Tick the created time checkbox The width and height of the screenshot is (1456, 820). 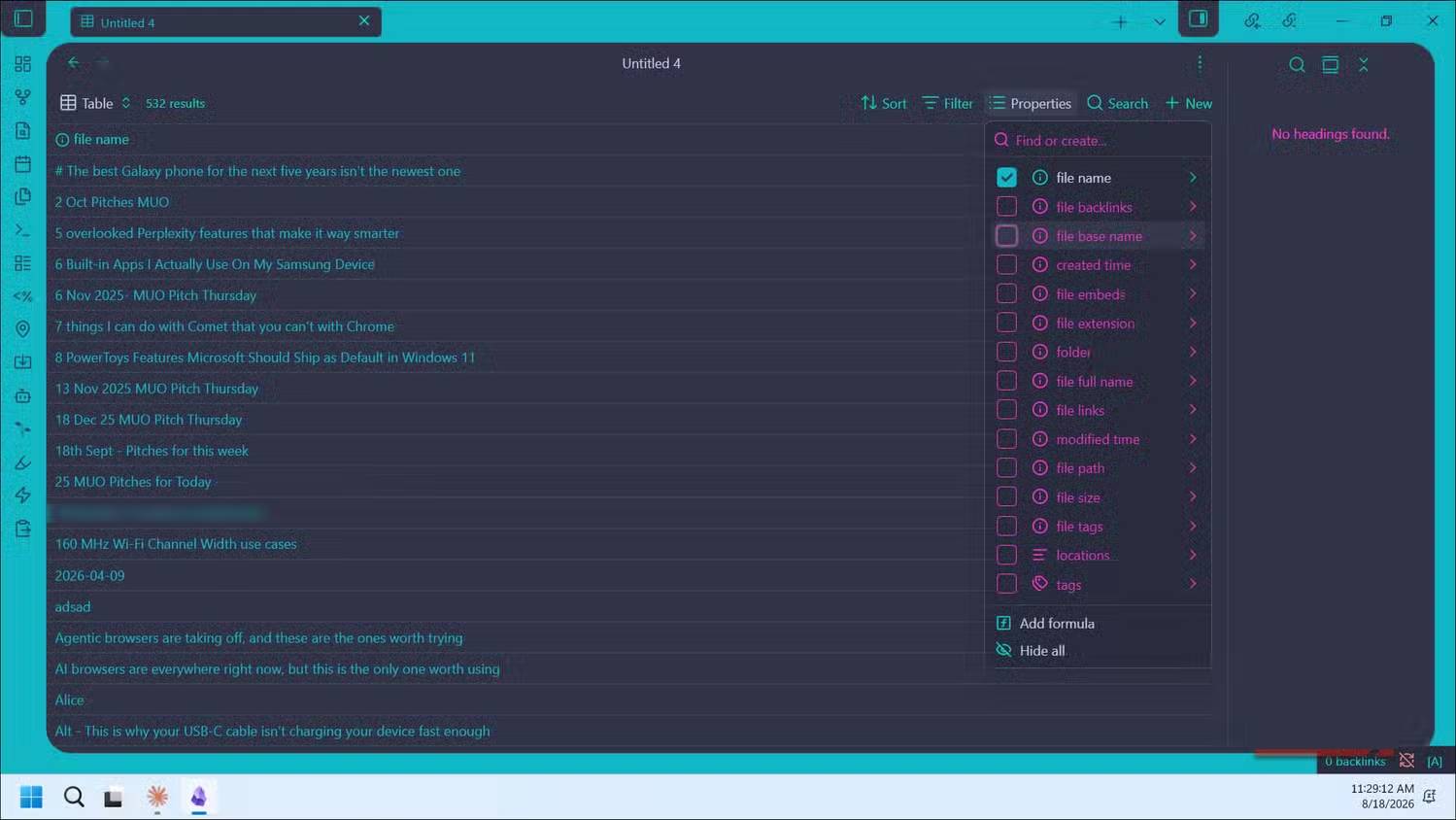coord(1006,264)
